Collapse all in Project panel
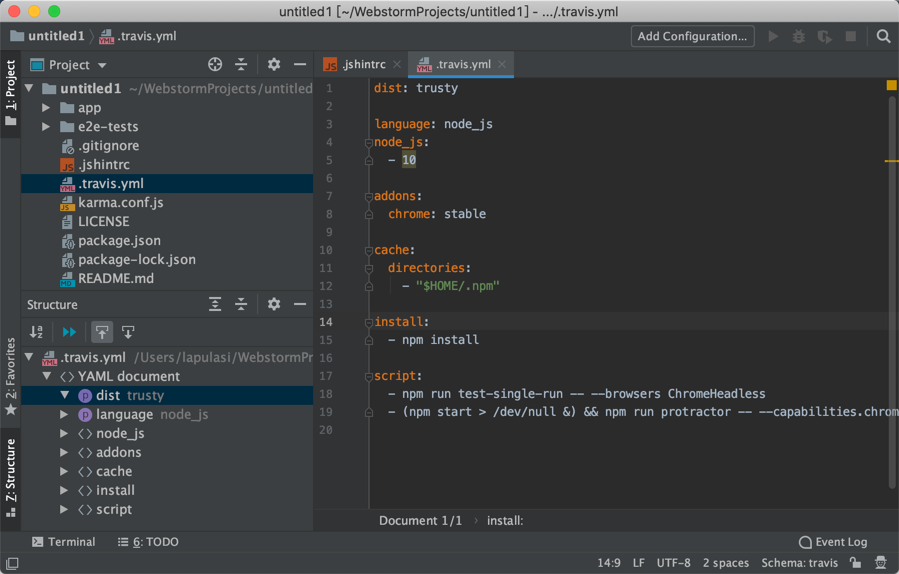 pyautogui.click(x=241, y=64)
